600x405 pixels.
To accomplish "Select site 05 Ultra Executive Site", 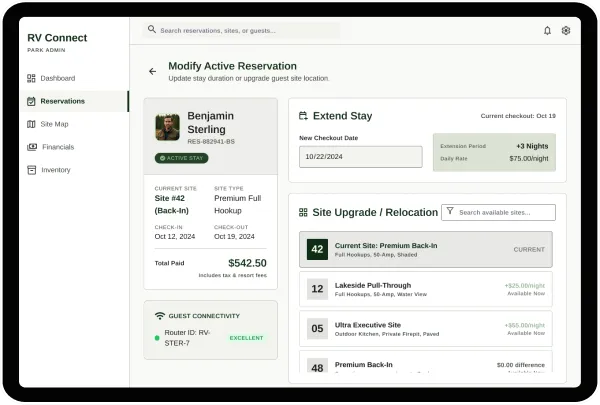I will 426,329.
